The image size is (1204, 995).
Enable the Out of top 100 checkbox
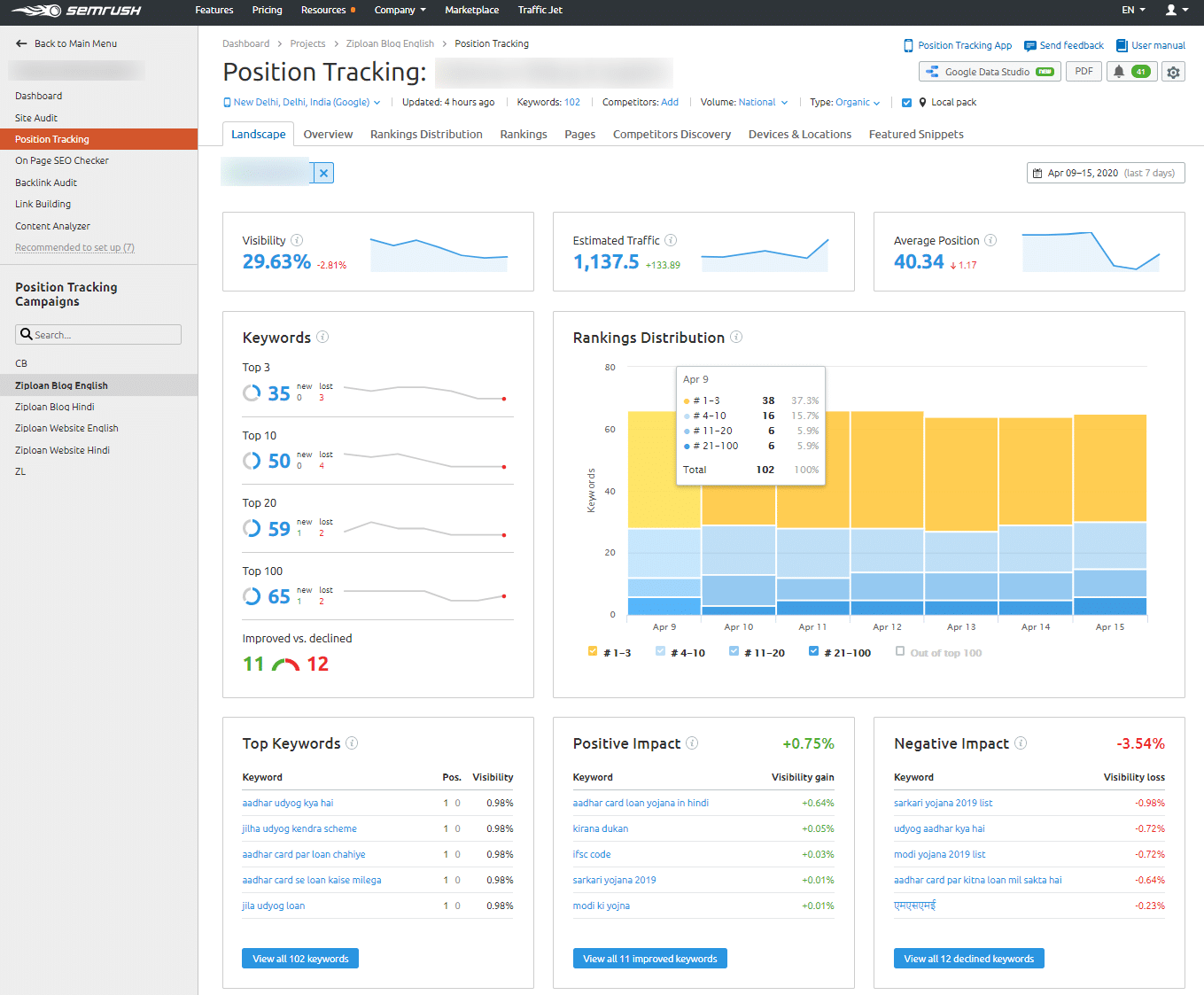click(900, 652)
